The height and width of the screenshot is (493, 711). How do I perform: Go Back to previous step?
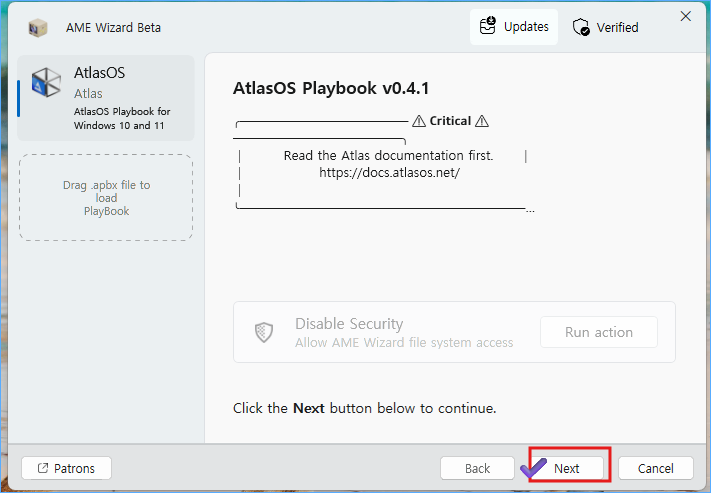pos(477,468)
